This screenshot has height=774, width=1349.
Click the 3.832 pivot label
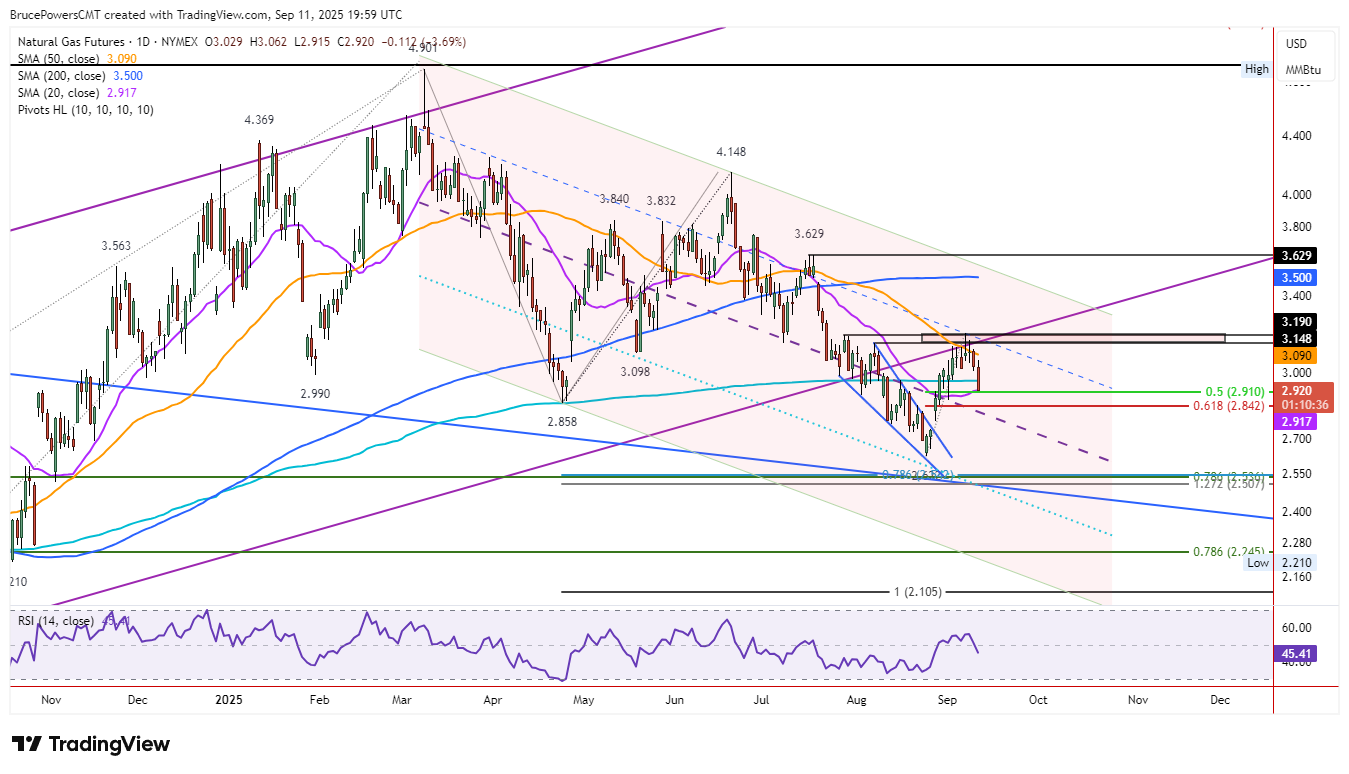(661, 200)
